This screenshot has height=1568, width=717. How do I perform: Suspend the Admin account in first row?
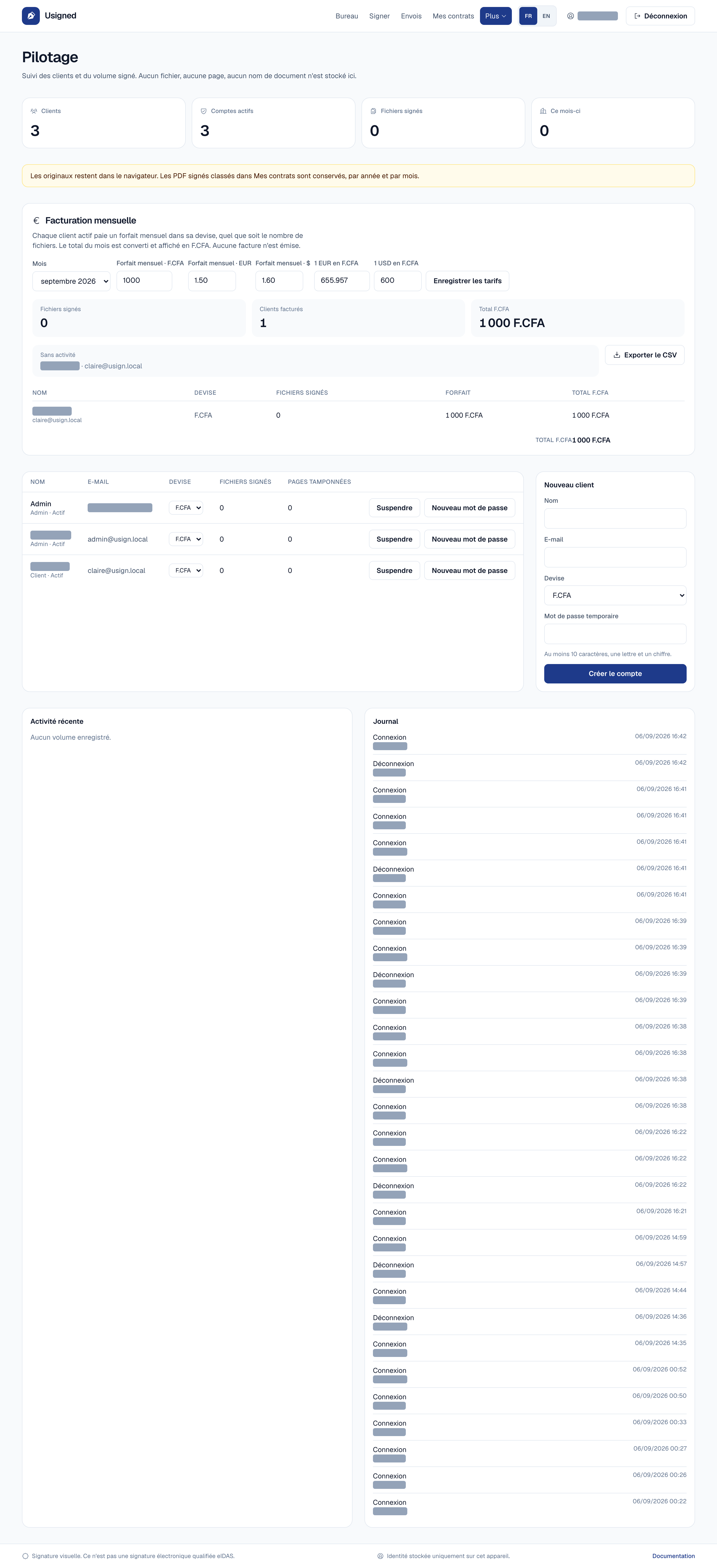tap(394, 508)
